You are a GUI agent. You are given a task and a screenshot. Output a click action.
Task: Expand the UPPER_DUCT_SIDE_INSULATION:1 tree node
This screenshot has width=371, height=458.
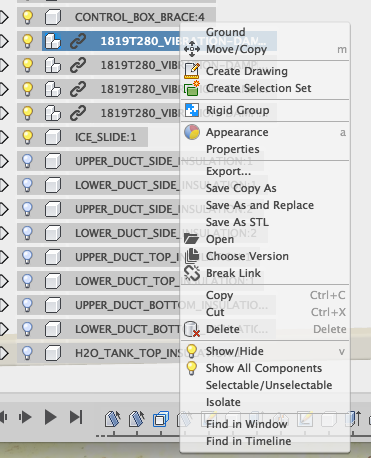point(4,161)
